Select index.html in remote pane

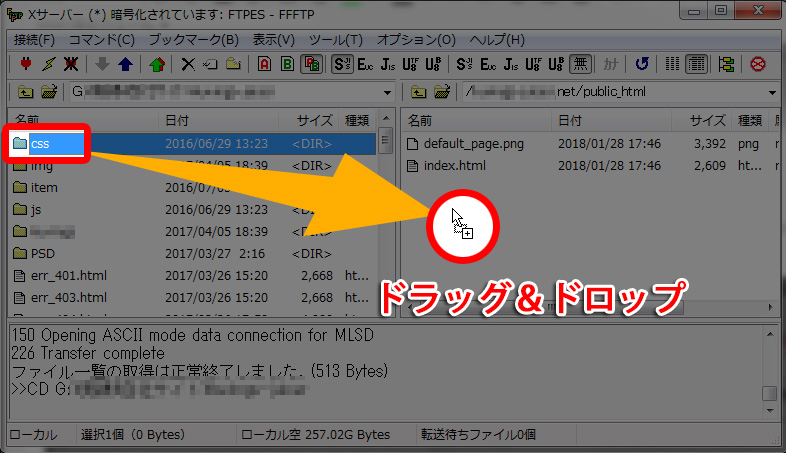446,166
